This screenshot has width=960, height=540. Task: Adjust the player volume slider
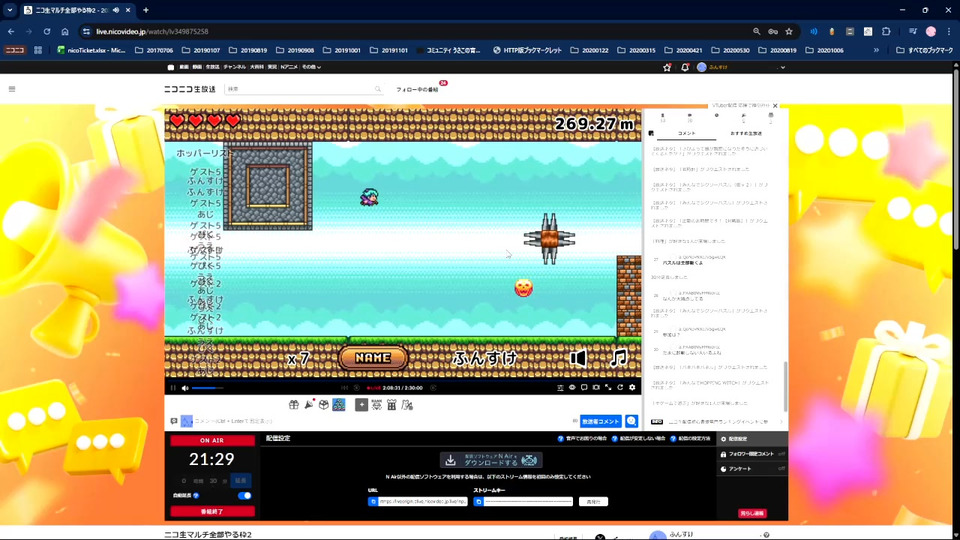(208, 388)
